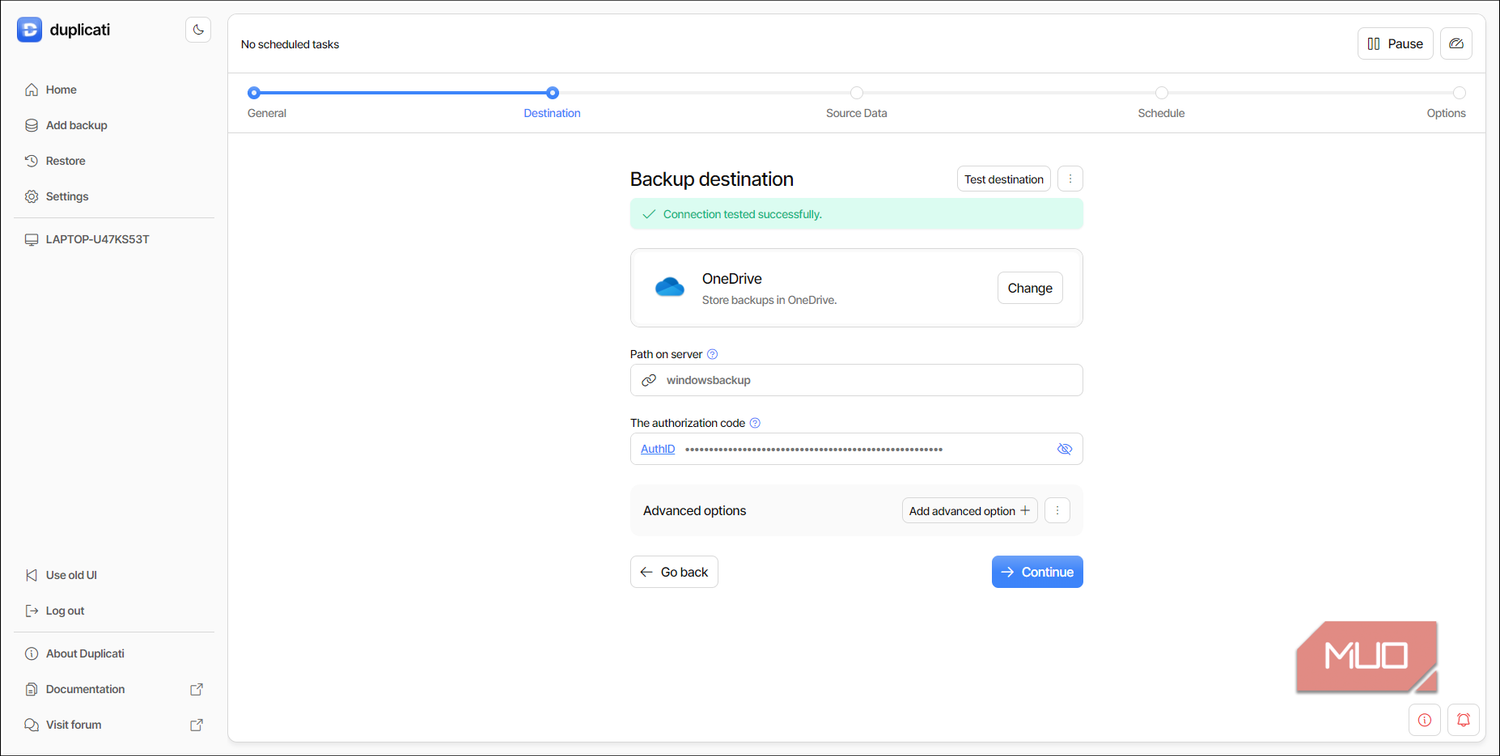This screenshot has width=1500, height=756.
Task: Open the Documentation link
Action: pyautogui.click(x=85, y=690)
